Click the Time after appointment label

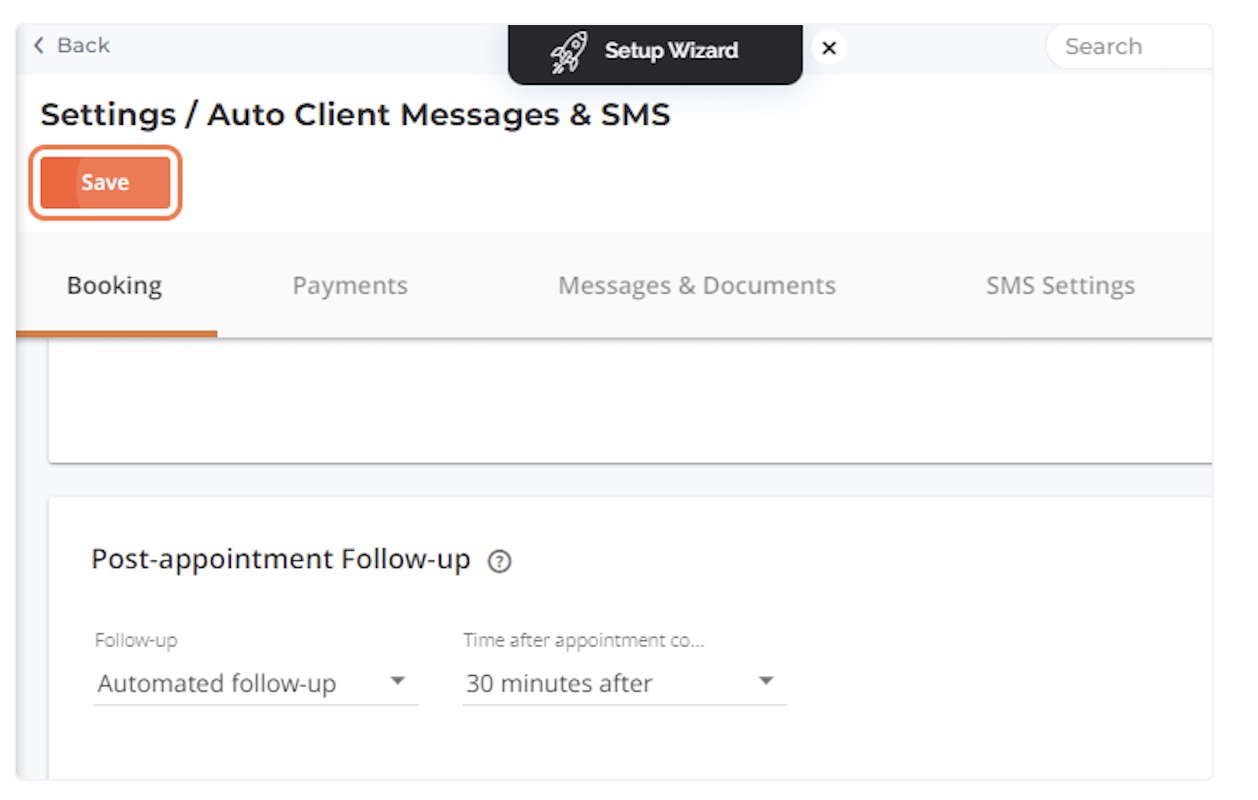(x=583, y=641)
